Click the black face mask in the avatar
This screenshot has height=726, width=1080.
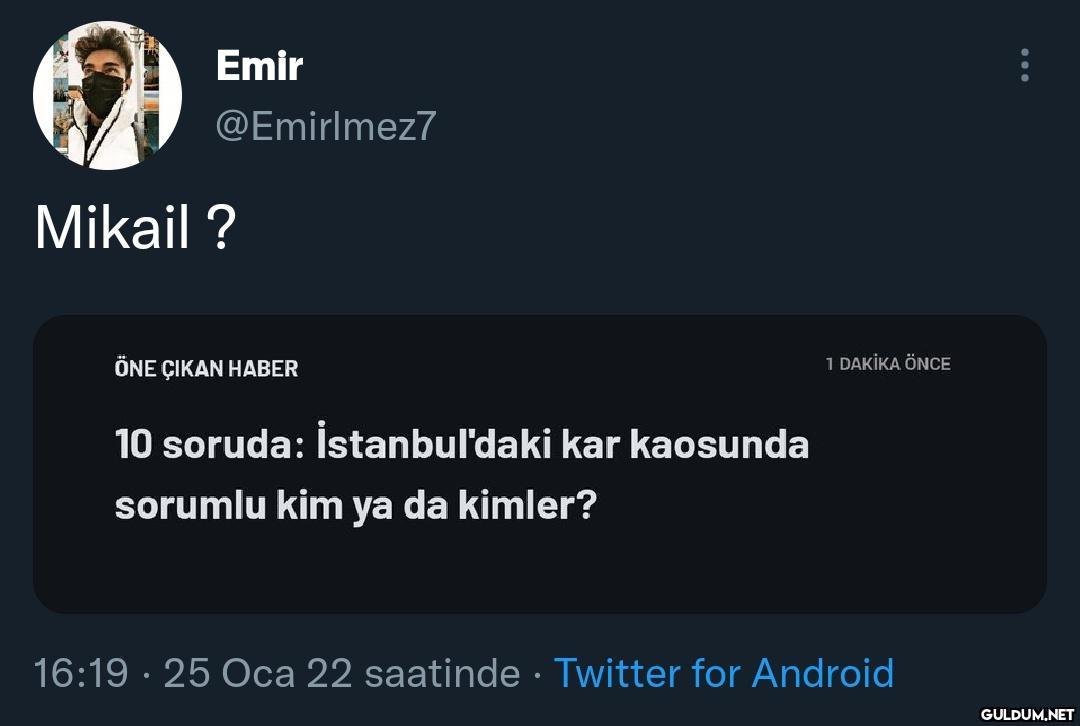tap(103, 93)
